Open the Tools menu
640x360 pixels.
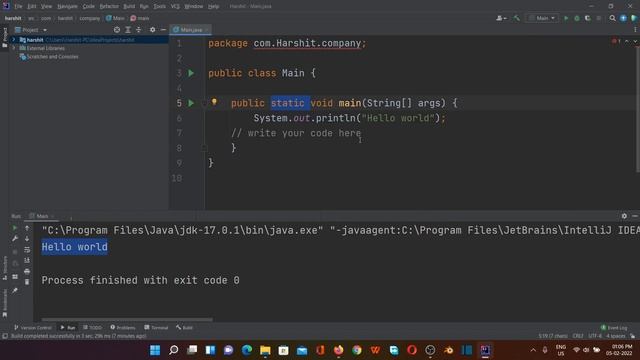click(160, 6)
